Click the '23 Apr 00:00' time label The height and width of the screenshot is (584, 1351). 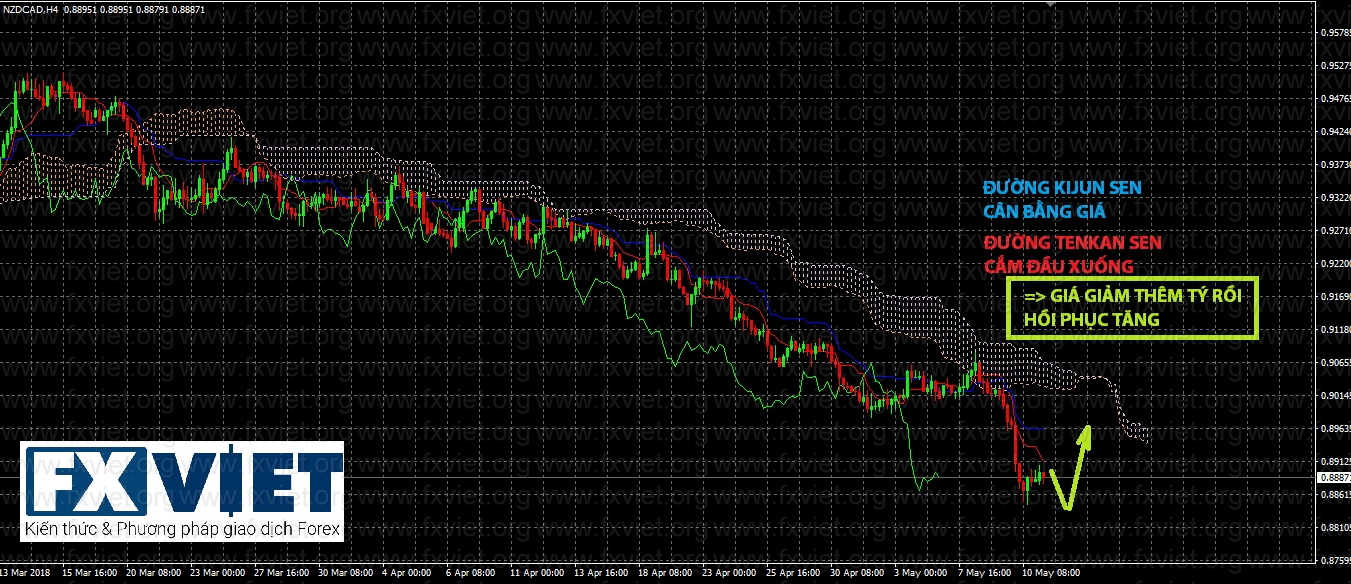point(729,574)
